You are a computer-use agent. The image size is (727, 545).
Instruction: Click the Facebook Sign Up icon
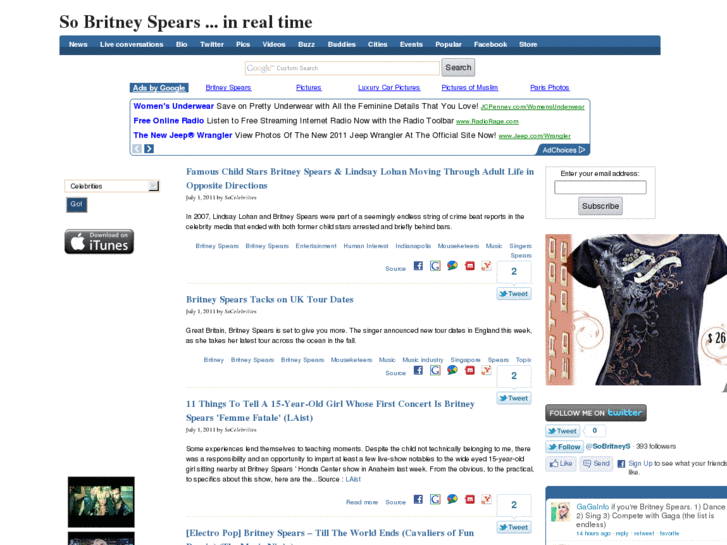(x=621, y=463)
